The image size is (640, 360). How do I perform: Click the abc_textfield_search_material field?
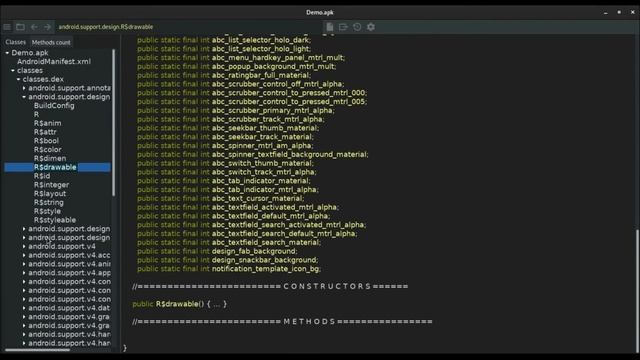coord(229,242)
